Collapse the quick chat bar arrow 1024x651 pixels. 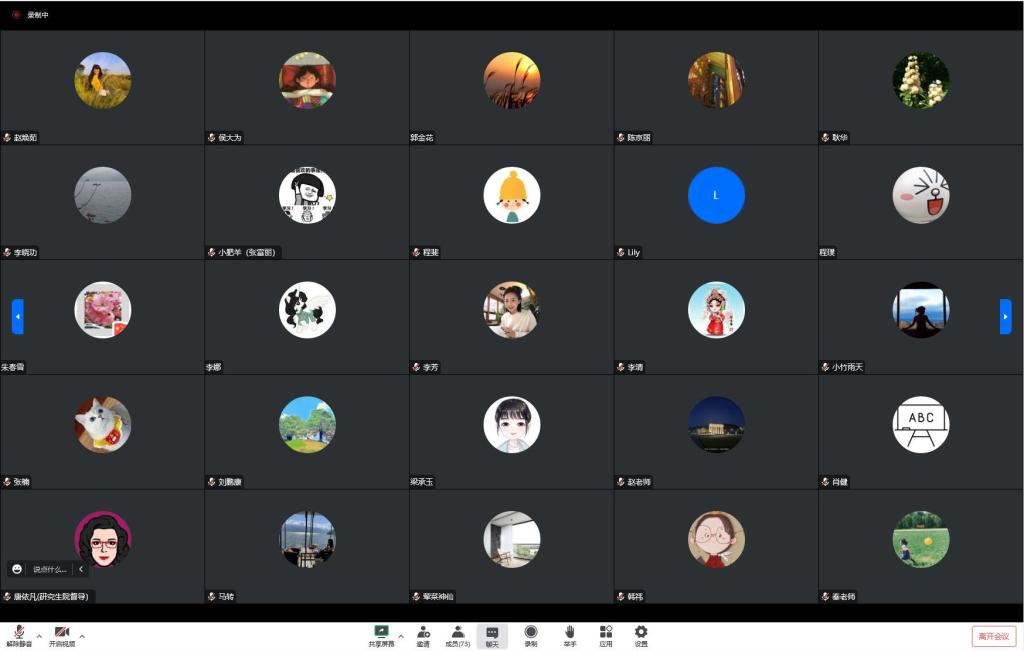coord(81,569)
